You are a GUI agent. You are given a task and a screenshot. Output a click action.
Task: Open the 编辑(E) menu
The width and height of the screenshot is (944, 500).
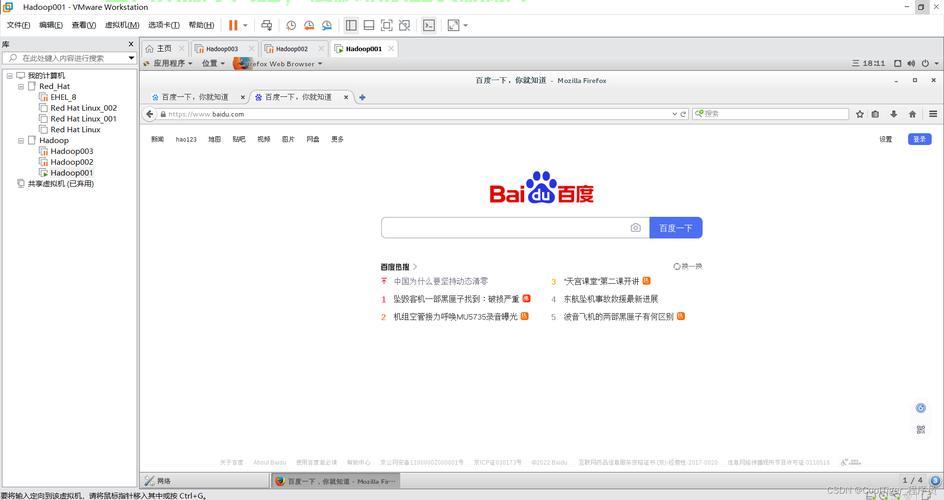click(51, 25)
